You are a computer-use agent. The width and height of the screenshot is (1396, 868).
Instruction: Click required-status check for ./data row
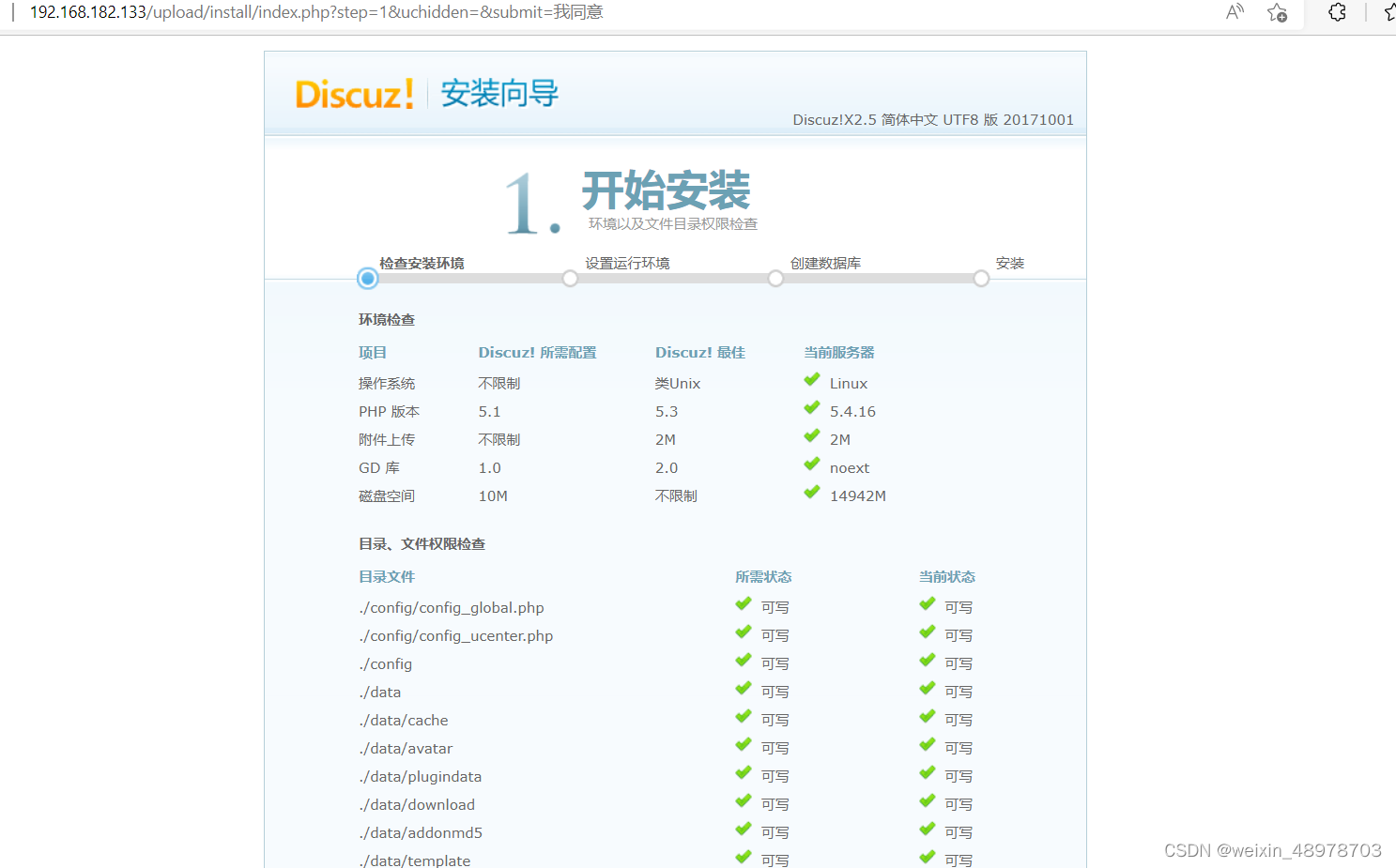[x=744, y=689]
